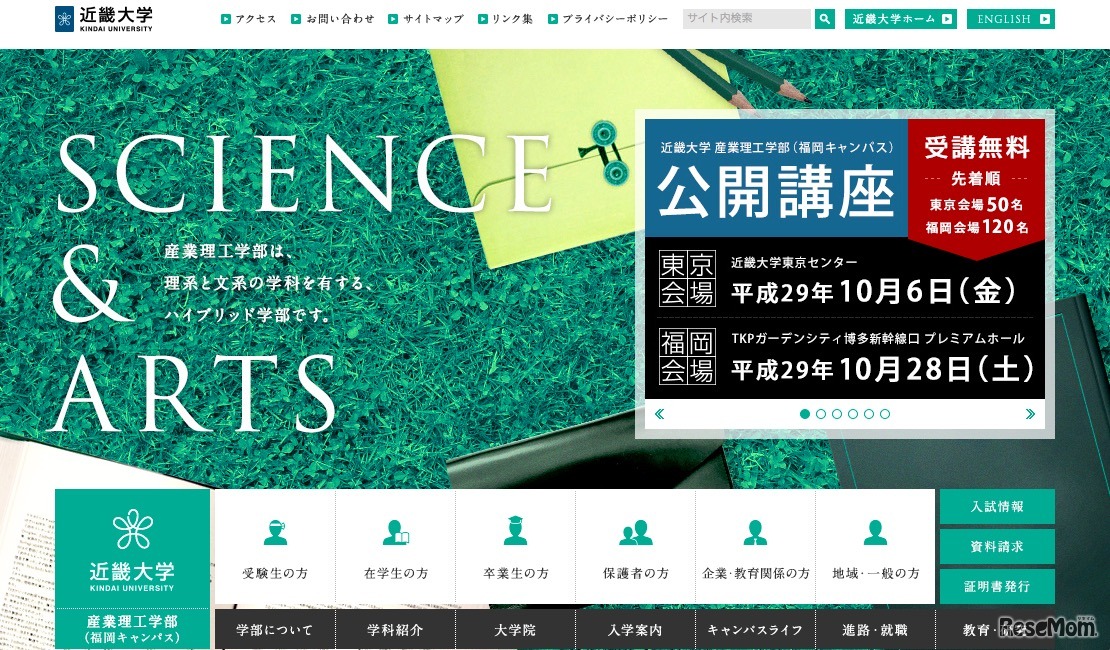Viewport: 1110px width, 650px height.
Task: Click the search magnifier icon
Action: [824, 19]
